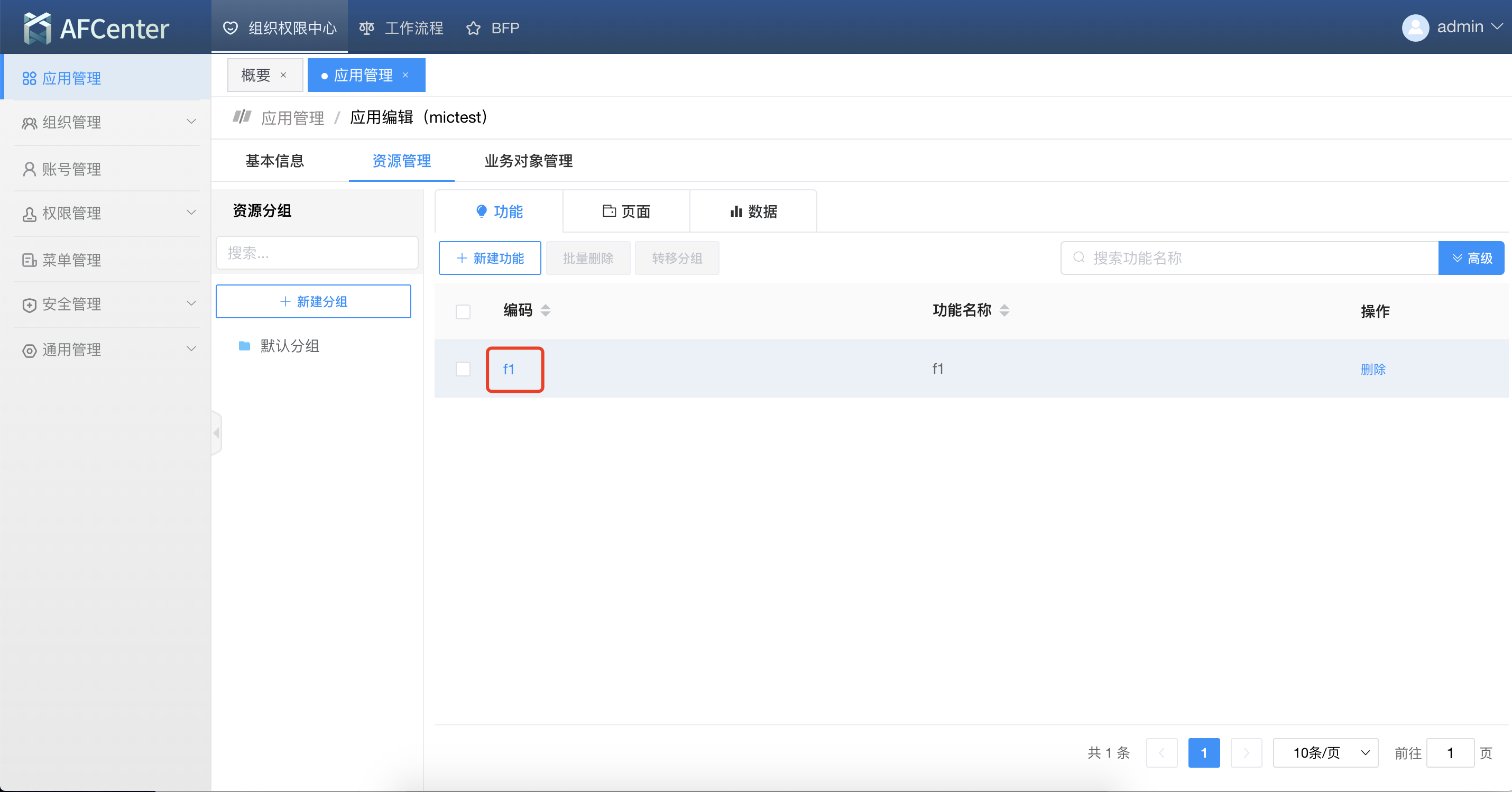
Task: Click the magnifier icon in function search
Action: pyautogui.click(x=1079, y=257)
